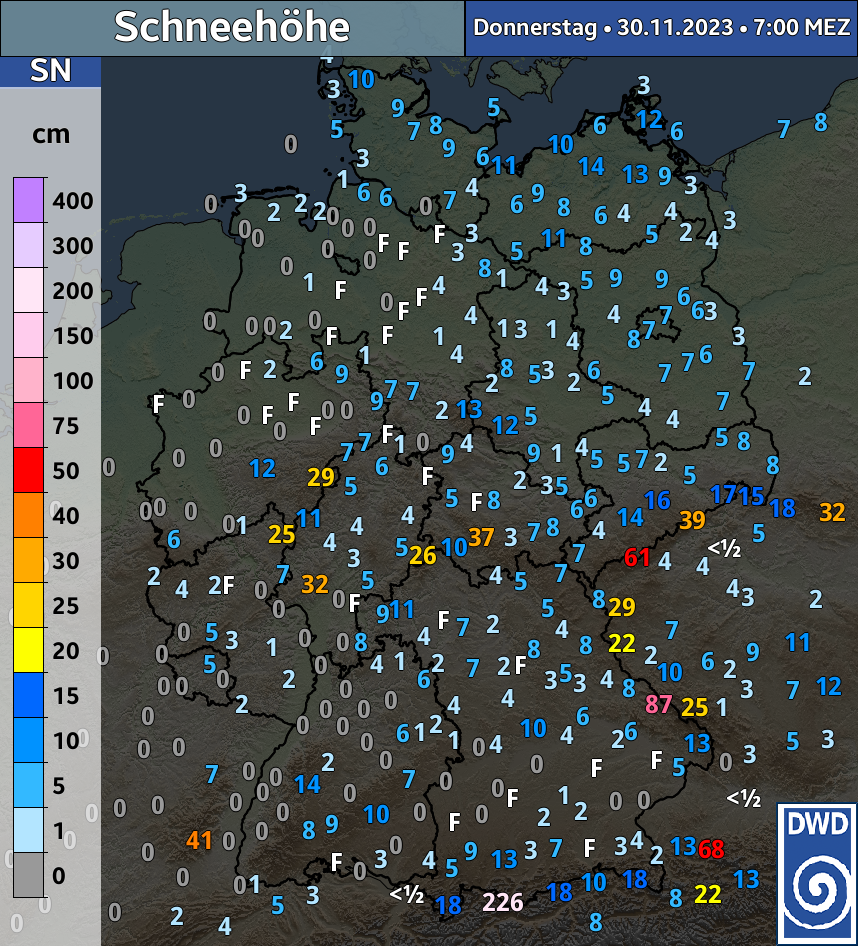Select the red 50 cm legend swatch
The image size is (858, 946).
[28, 470]
